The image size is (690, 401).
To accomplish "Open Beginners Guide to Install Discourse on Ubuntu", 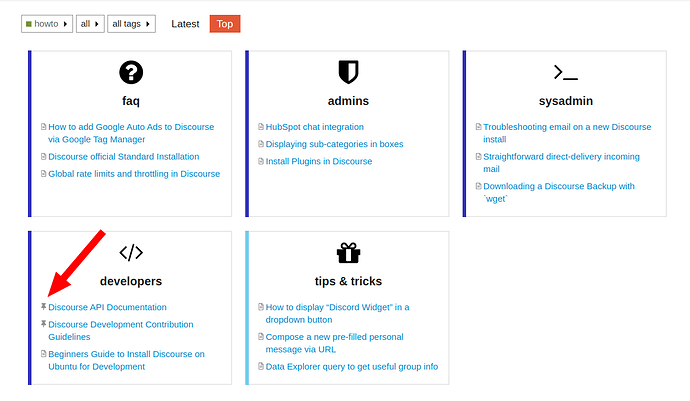I will [126, 360].
